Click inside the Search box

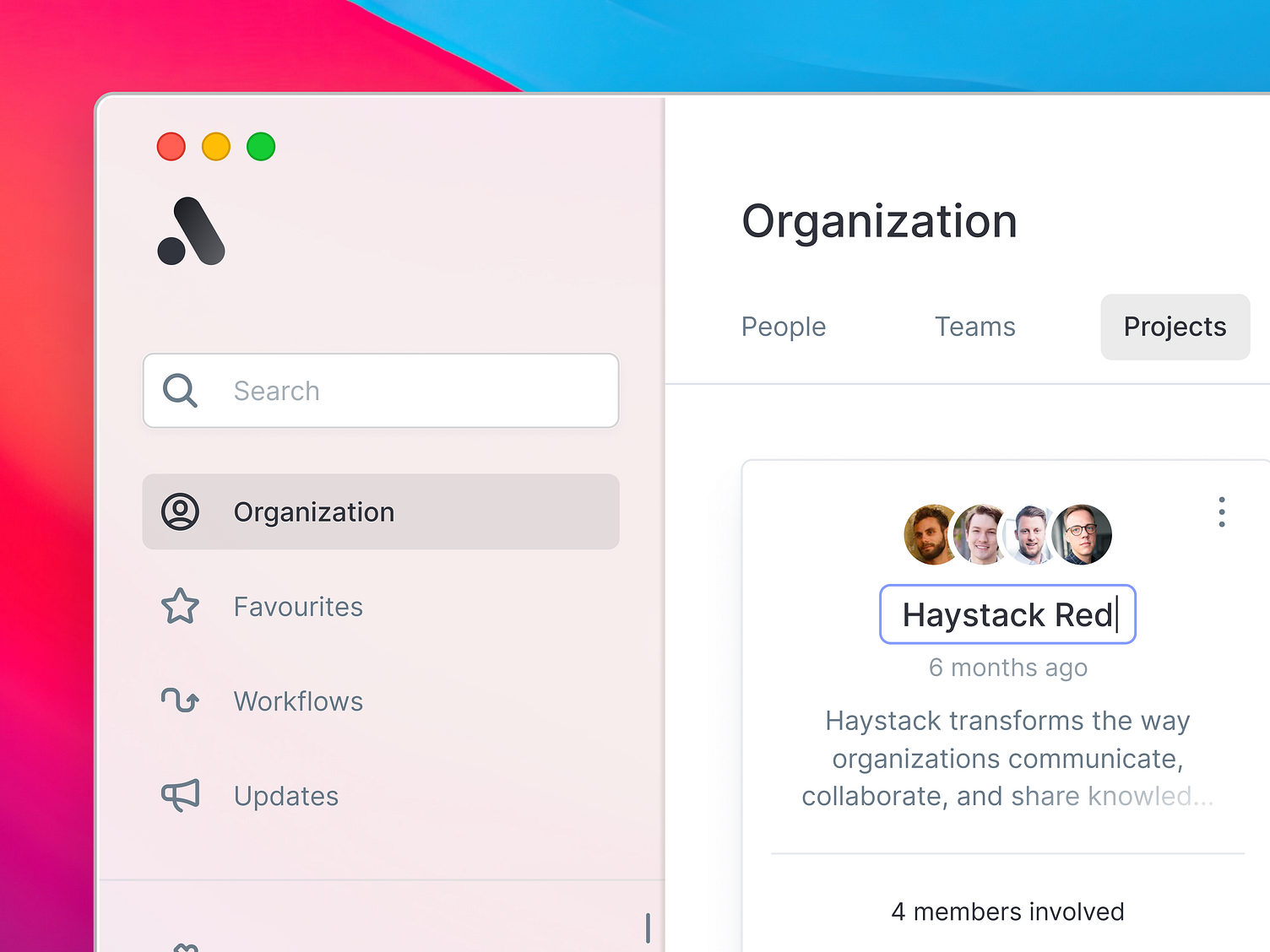tap(380, 390)
